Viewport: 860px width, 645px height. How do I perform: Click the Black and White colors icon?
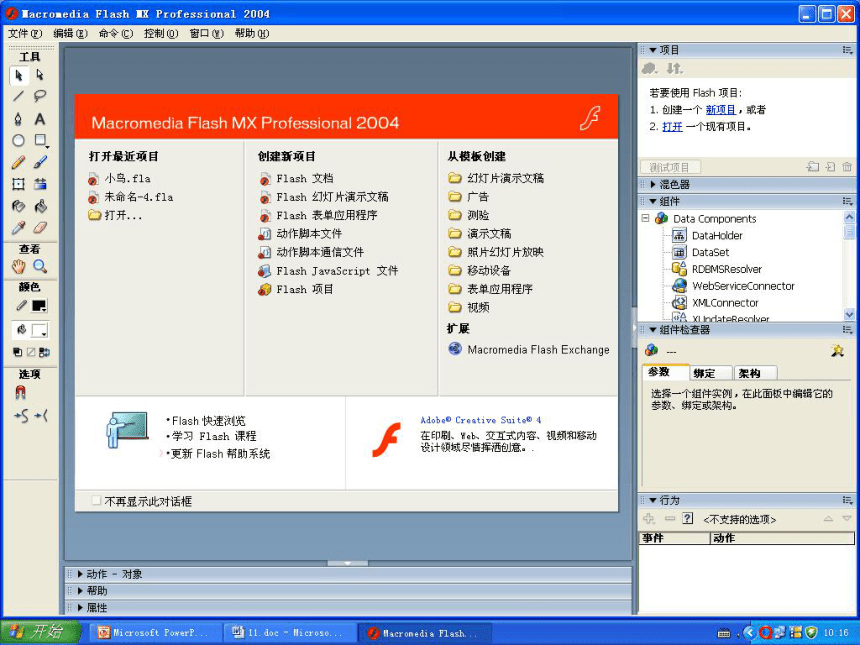tap(17, 352)
